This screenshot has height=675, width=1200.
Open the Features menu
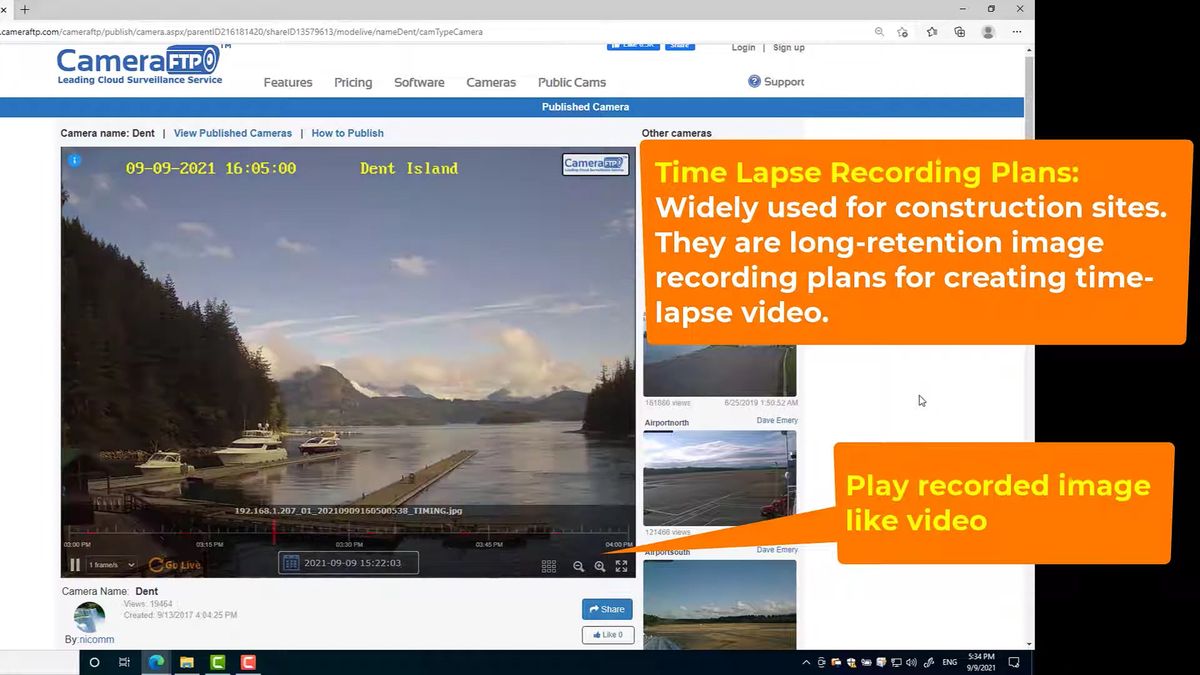coord(288,82)
